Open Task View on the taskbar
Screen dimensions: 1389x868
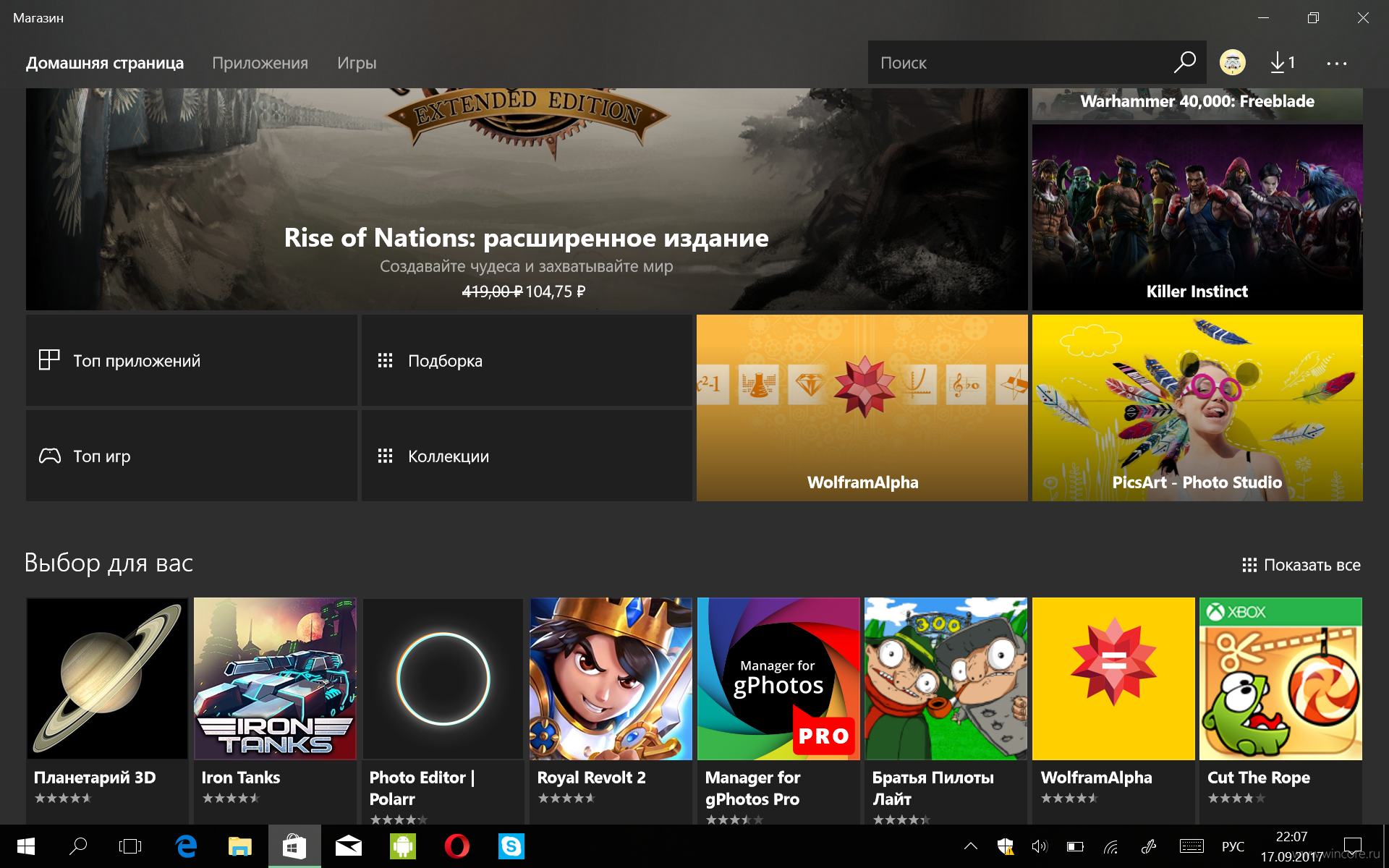click(130, 846)
